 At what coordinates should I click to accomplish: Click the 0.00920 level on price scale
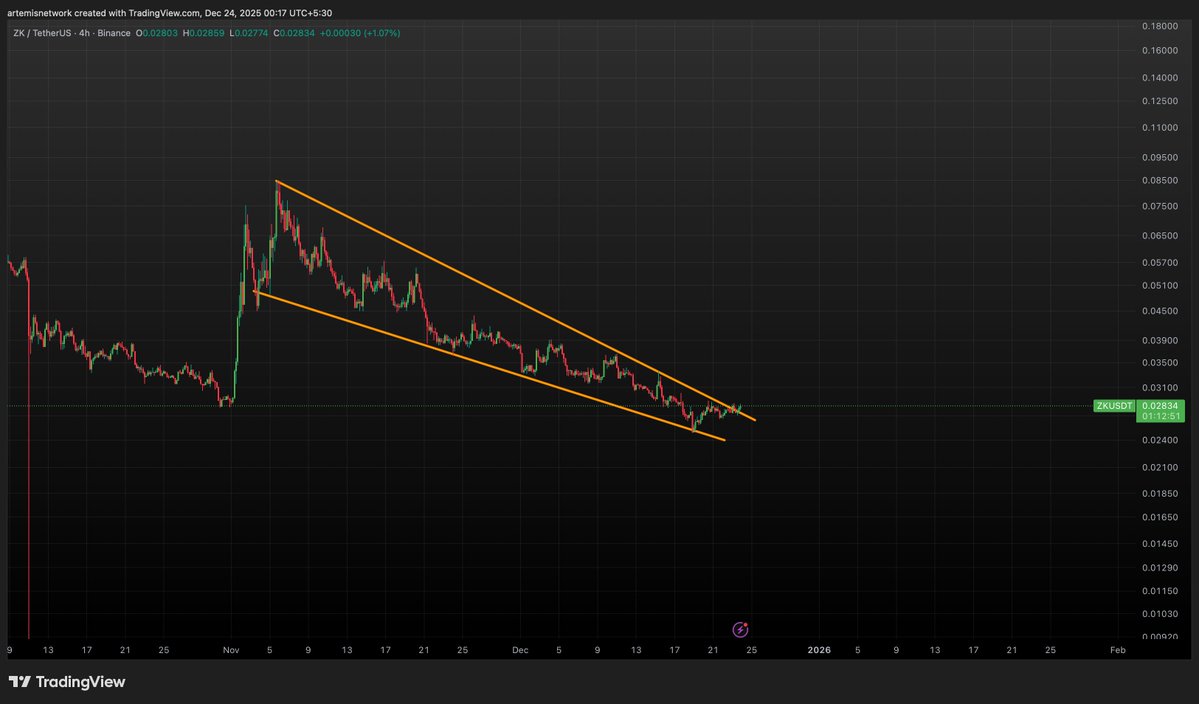tap(1161, 636)
